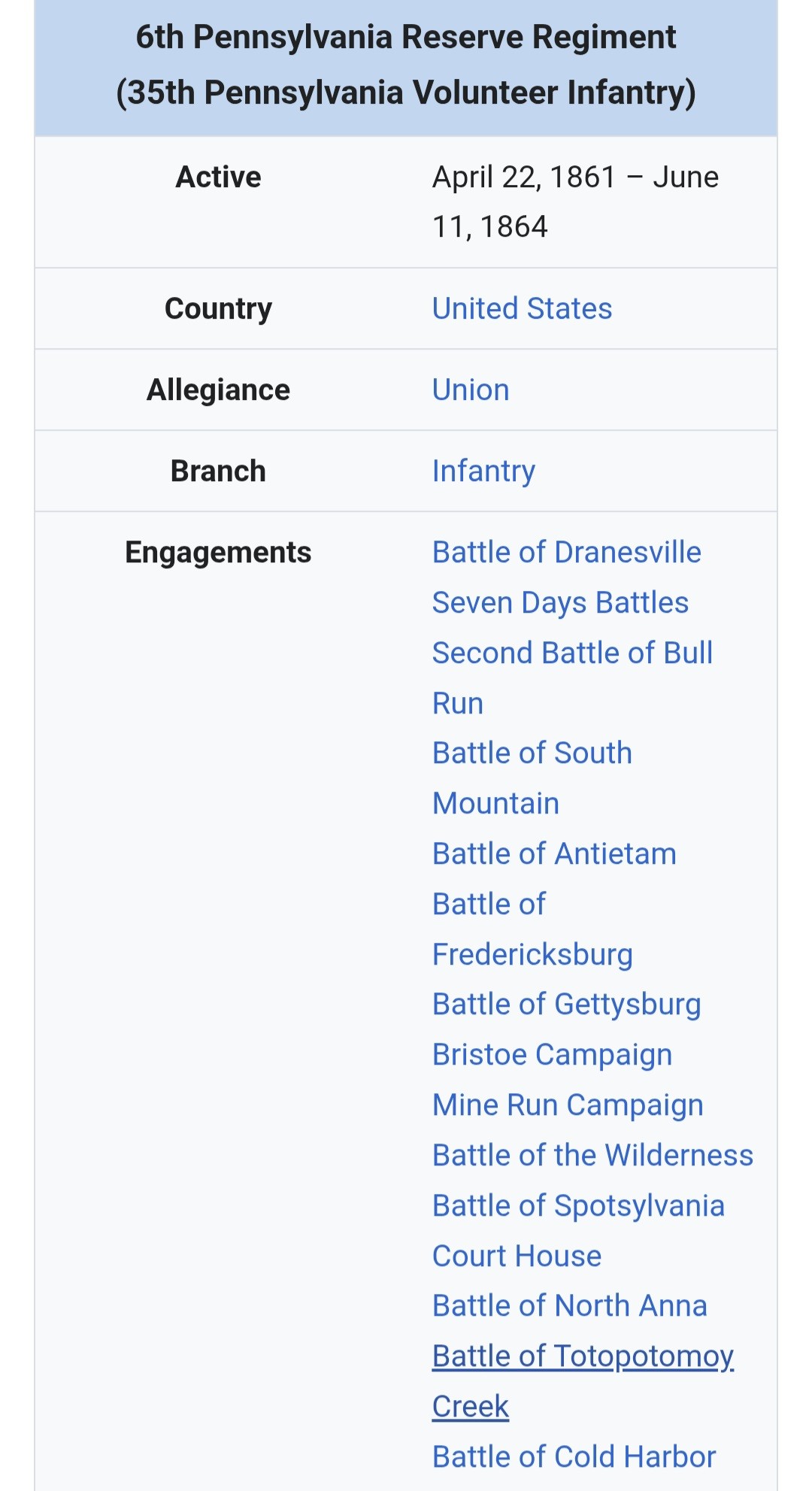The height and width of the screenshot is (1491, 812).
Task: Open the Battle of North Anna link
Action: (x=569, y=1305)
